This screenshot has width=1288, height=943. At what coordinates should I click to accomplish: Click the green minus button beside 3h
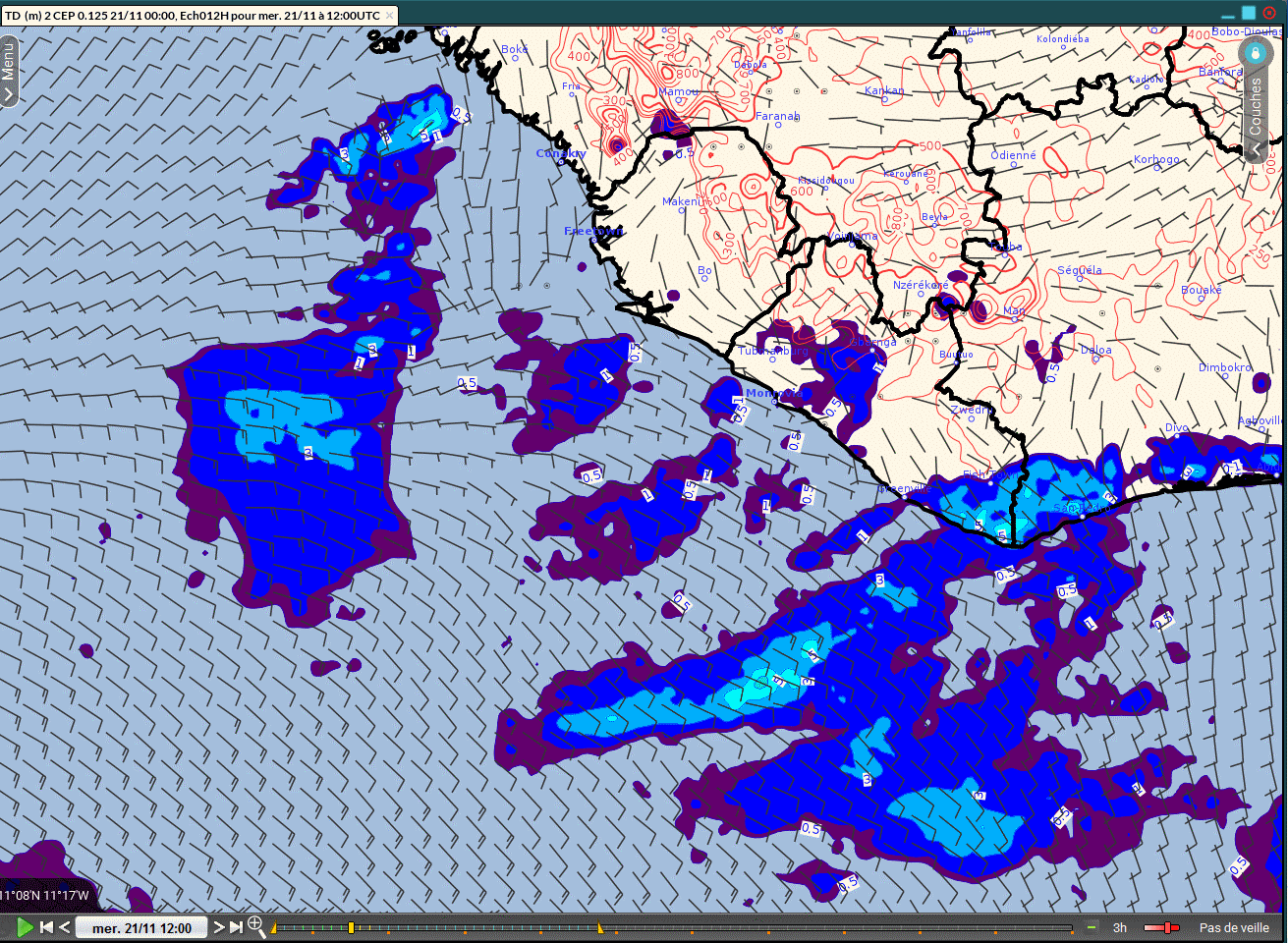click(1092, 926)
